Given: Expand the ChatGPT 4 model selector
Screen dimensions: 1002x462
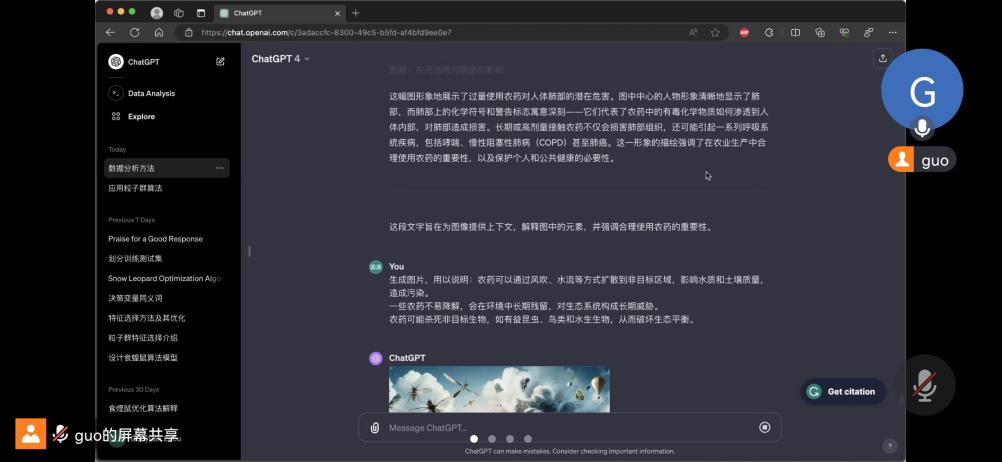Looking at the screenshot, I should point(280,59).
